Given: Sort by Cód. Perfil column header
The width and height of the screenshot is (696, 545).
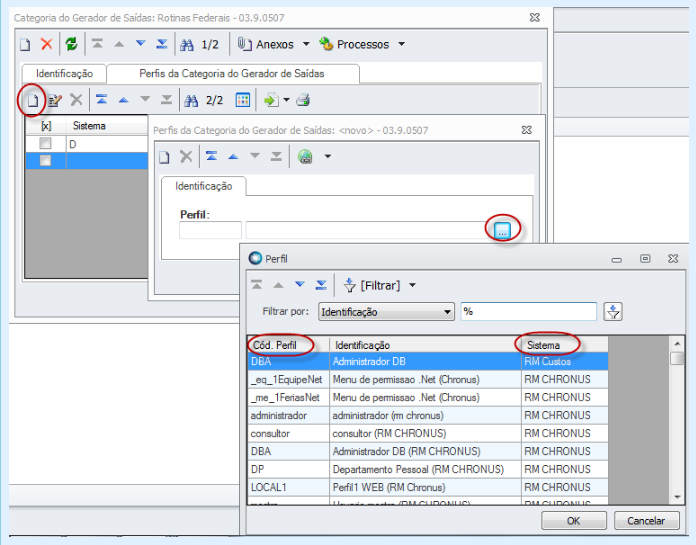Looking at the screenshot, I should 289,345.
